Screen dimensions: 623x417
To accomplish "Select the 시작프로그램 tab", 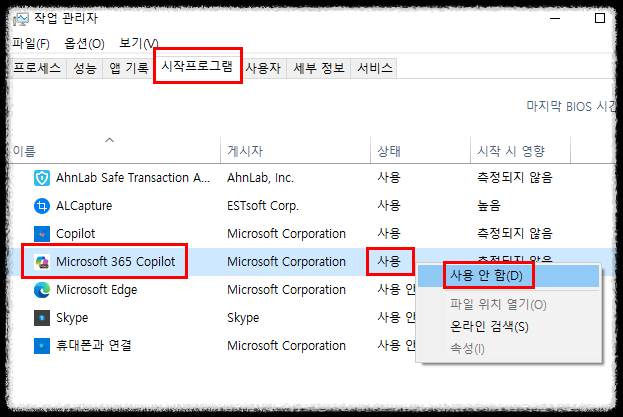I will pos(197,66).
